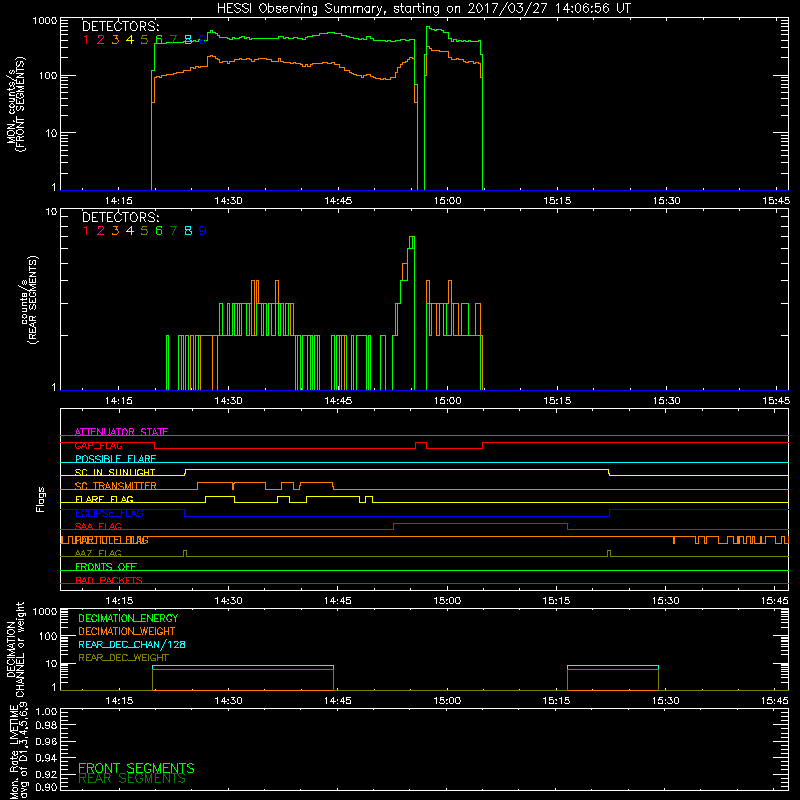Image resolution: width=800 pixels, height=800 pixels.
Task: Click 14:15 time tick under front segments plot
Action: tap(119, 201)
